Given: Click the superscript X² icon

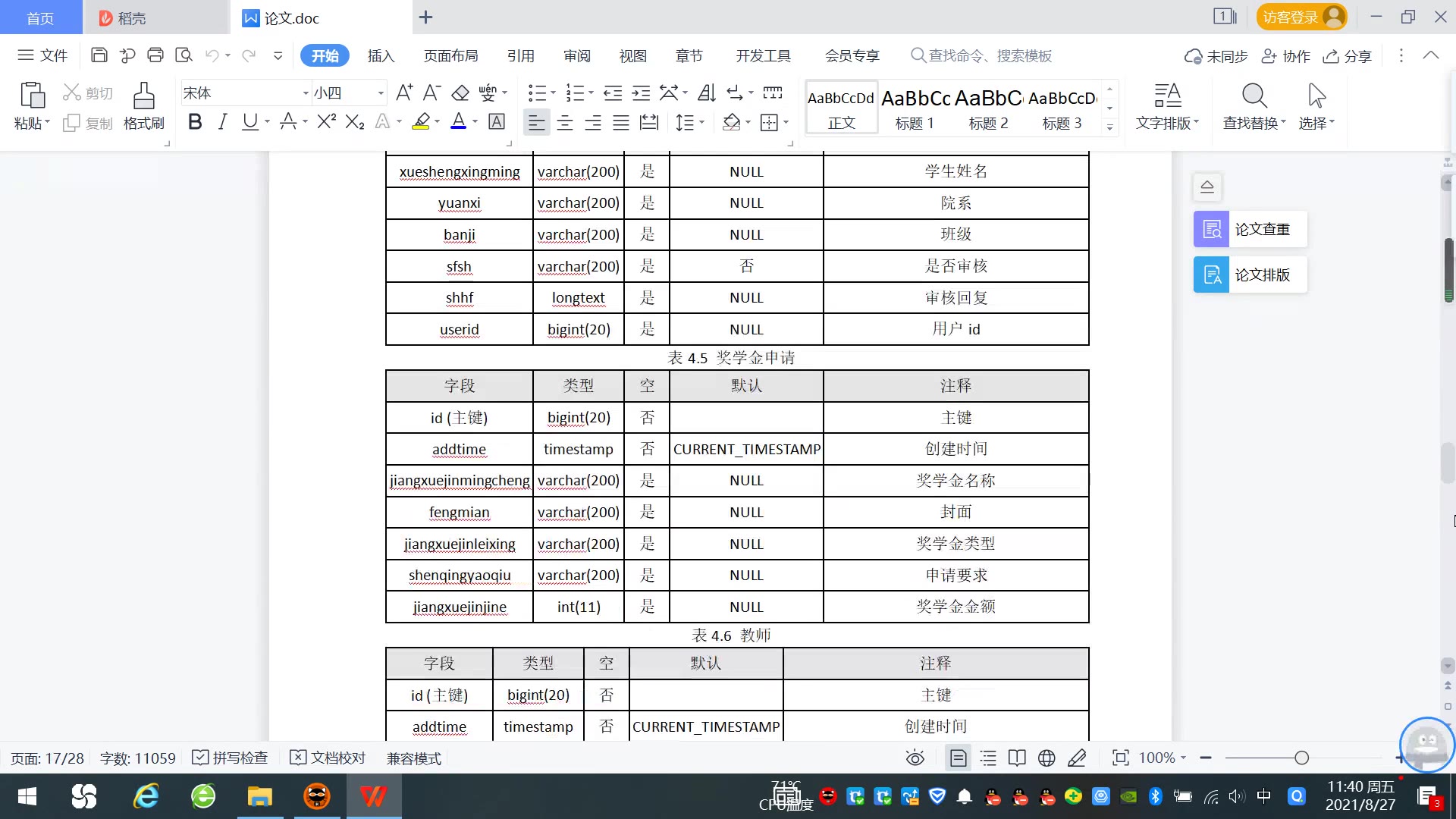Looking at the screenshot, I should [326, 122].
